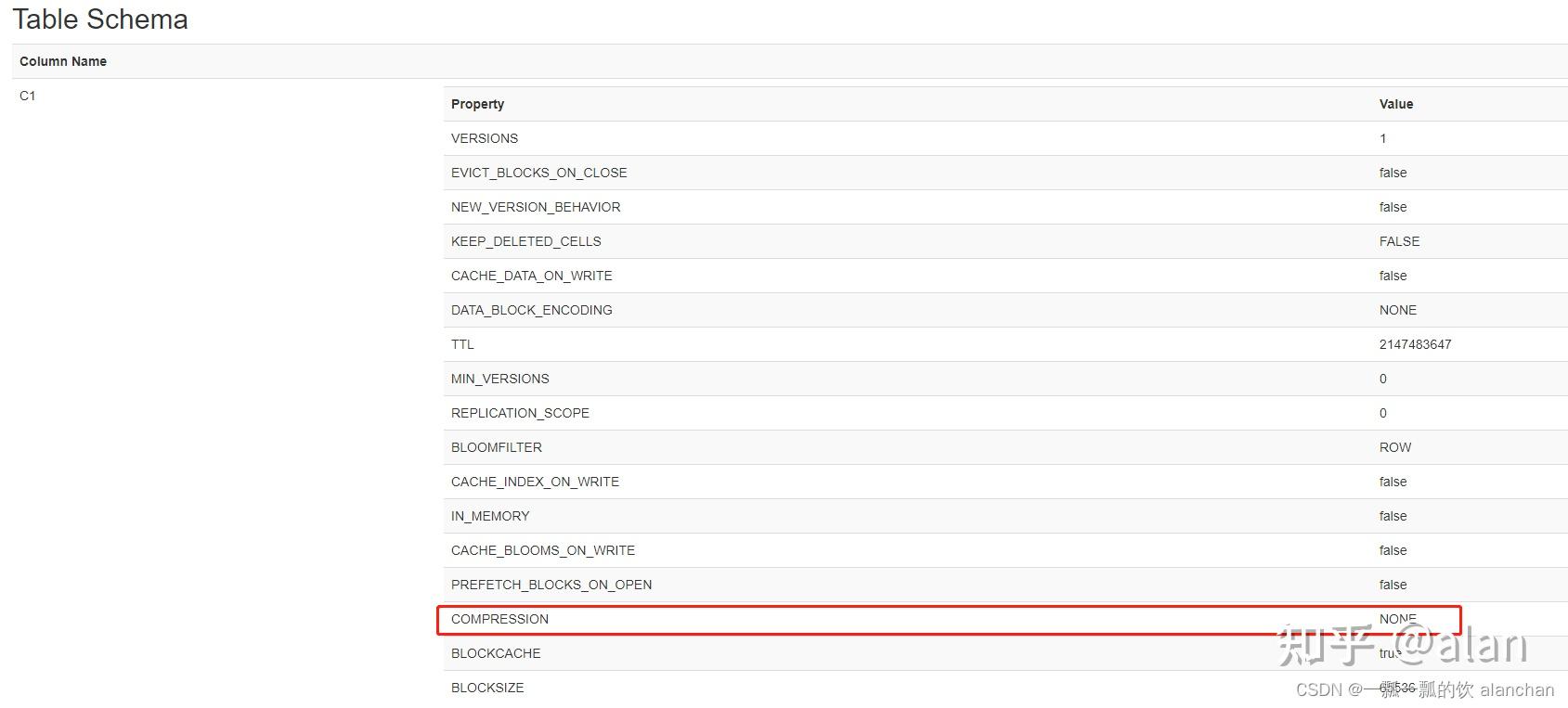Screen dimensions: 1568x708
Task: Select the BLOCKCACHE property row
Action: (x=496, y=653)
